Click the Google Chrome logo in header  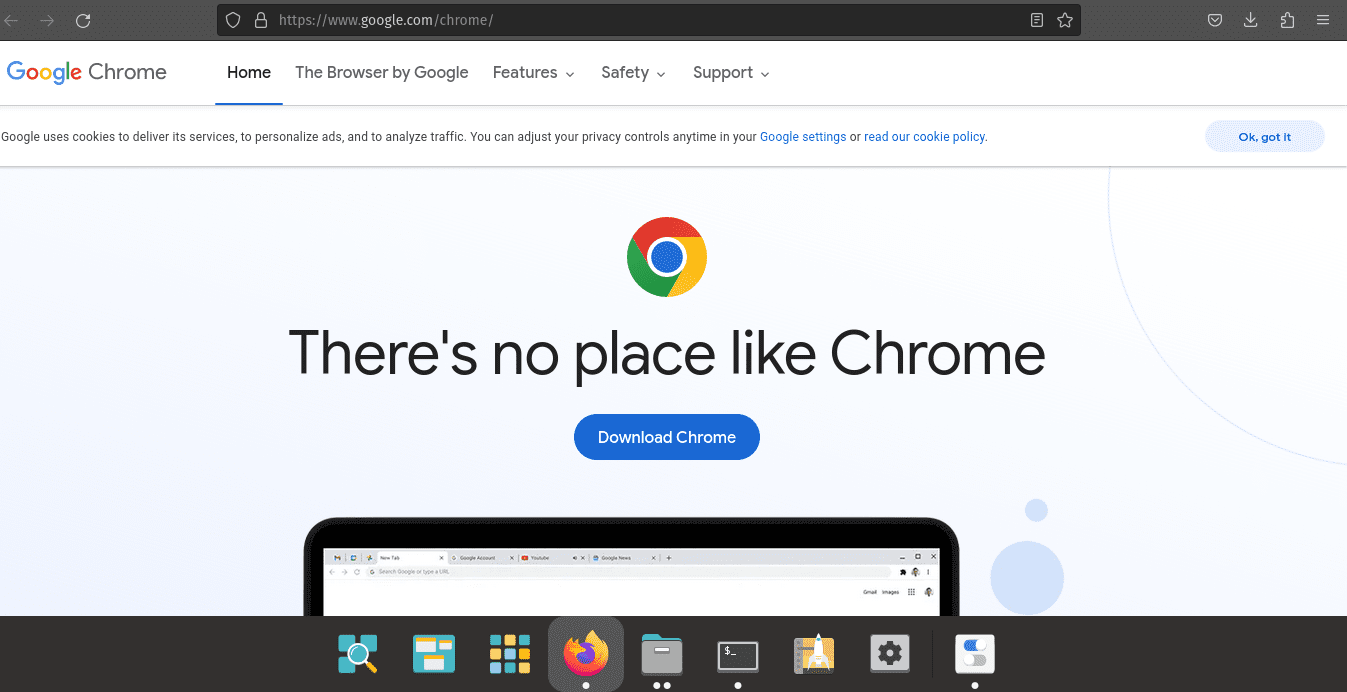click(x=87, y=72)
